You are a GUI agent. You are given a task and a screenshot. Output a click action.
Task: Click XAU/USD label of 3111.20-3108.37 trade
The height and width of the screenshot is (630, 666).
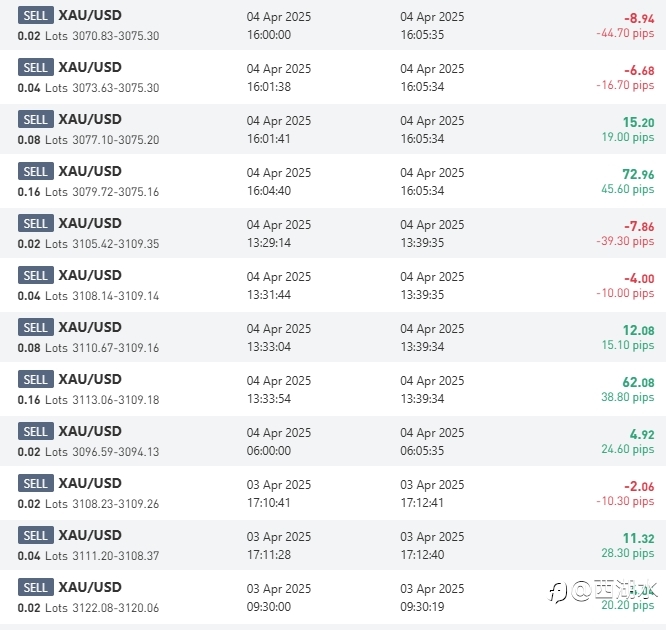tap(90, 536)
